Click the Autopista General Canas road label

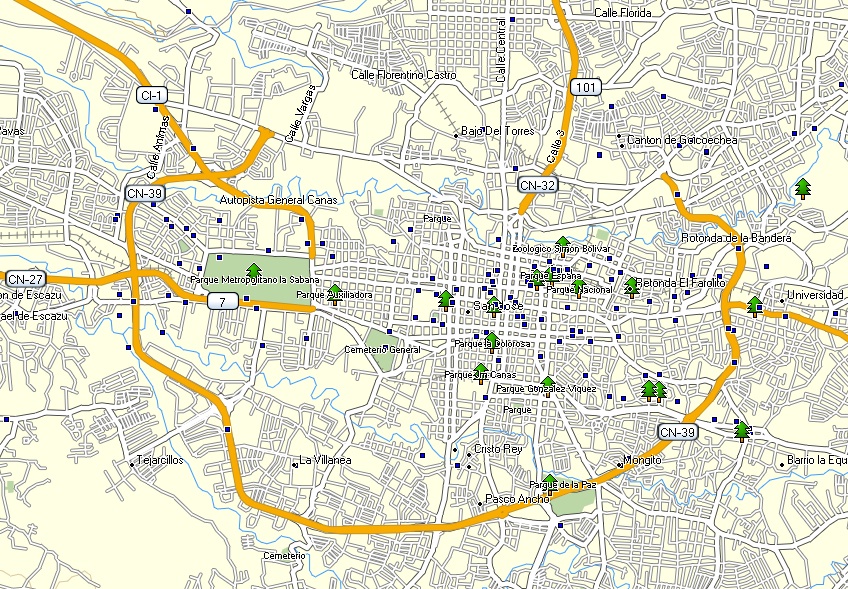[x=278, y=198]
